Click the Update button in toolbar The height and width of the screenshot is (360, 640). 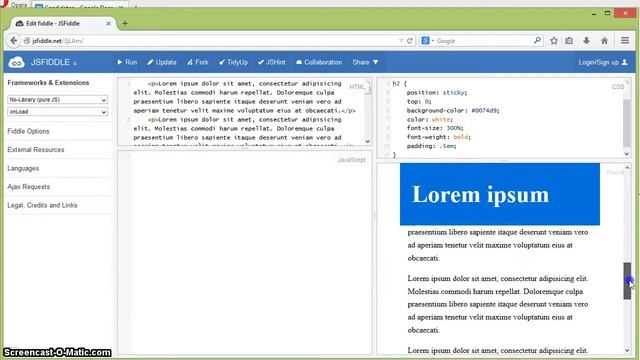point(162,62)
